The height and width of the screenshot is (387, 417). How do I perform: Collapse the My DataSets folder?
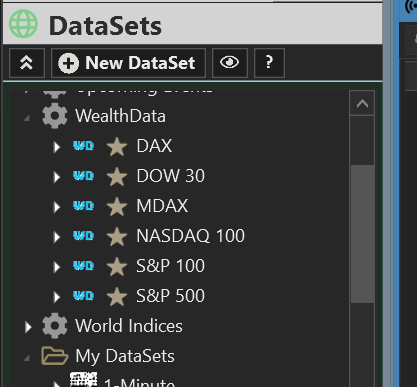click(x=27, y=358)
